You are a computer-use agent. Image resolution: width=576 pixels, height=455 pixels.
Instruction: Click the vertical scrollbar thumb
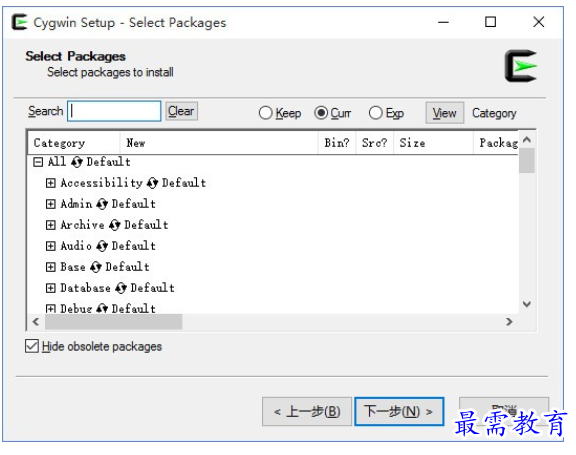pos(527,160)
